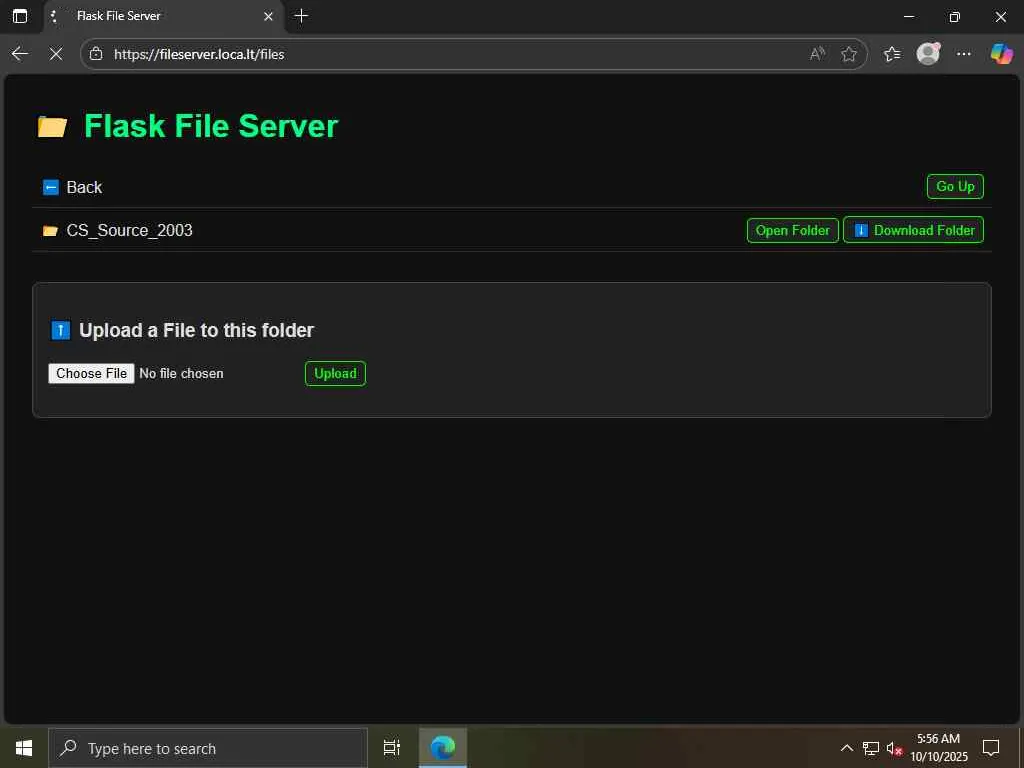This screenshot has height=768, width=1024.
Task: Open the CS_Source_2003 folder name
Action: pos(129,231)
